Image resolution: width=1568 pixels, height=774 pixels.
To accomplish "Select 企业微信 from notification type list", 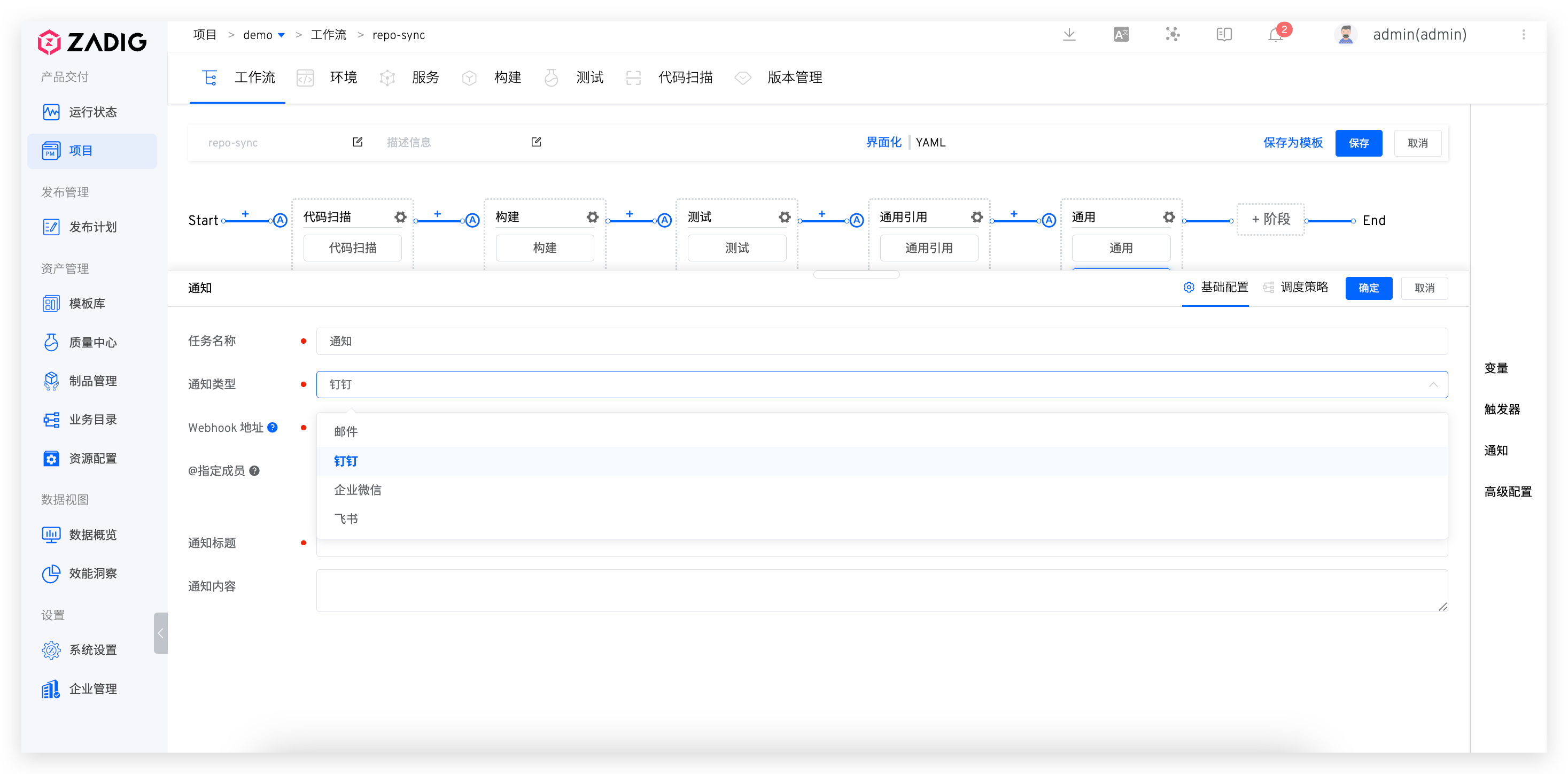I will [358, 490].
